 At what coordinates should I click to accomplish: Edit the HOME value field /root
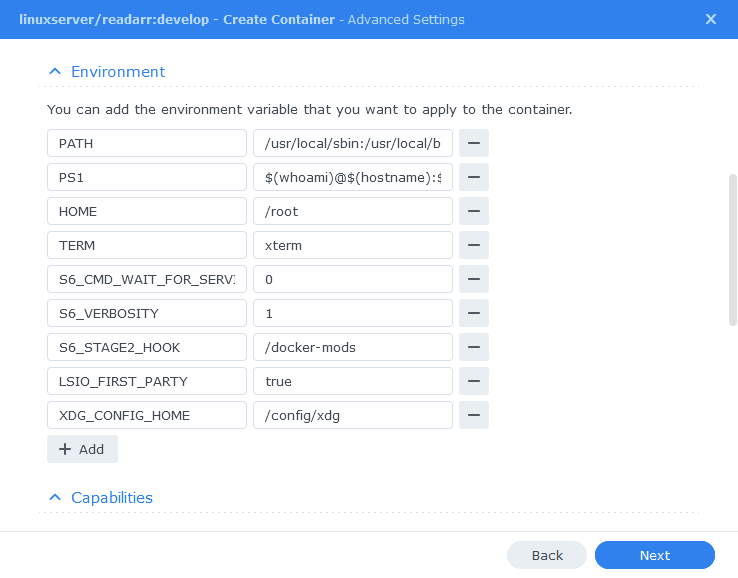[x=353, y=211]
